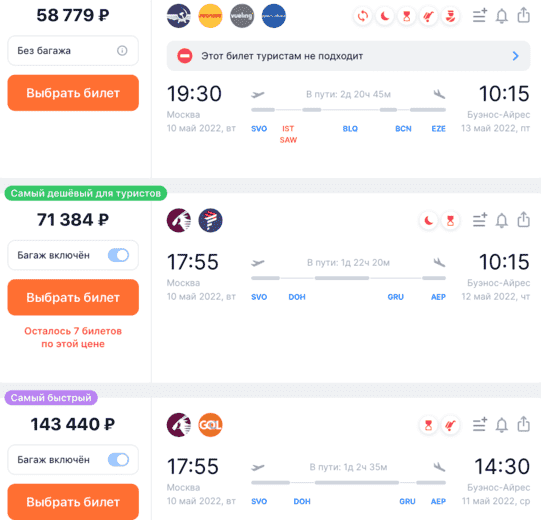
Task: Click the share icon on the 143 440 ₽ ticket
Action: tap(523, 424)
